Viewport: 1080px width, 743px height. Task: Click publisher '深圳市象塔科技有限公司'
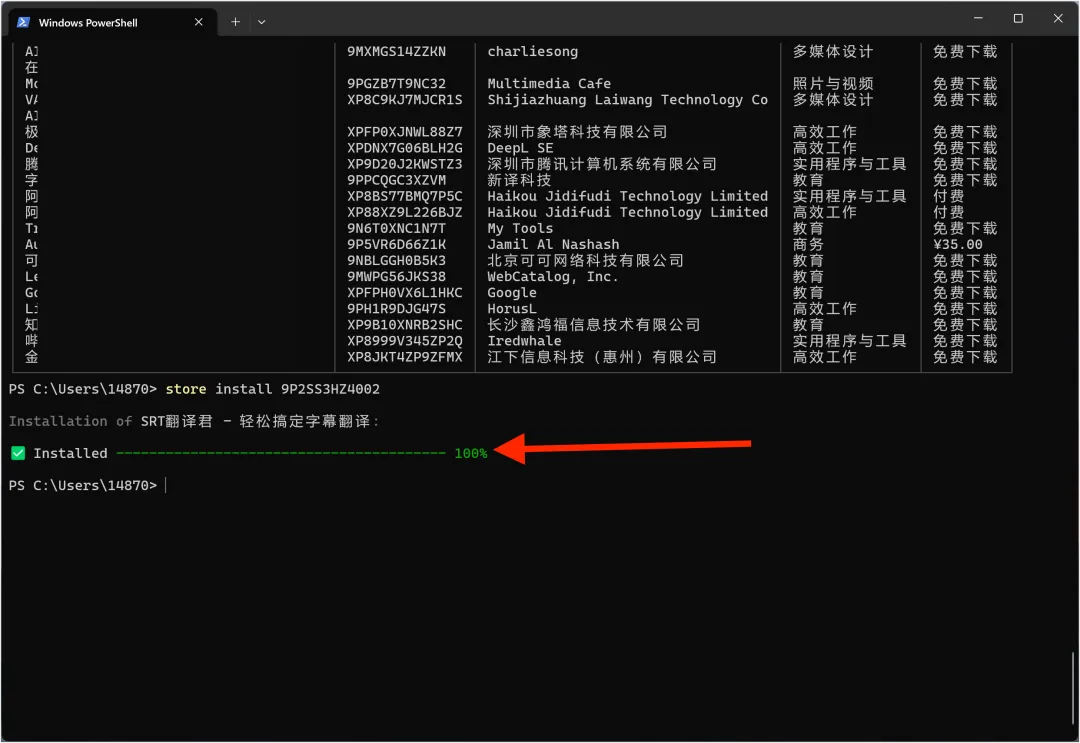click(x=577, y=132)
